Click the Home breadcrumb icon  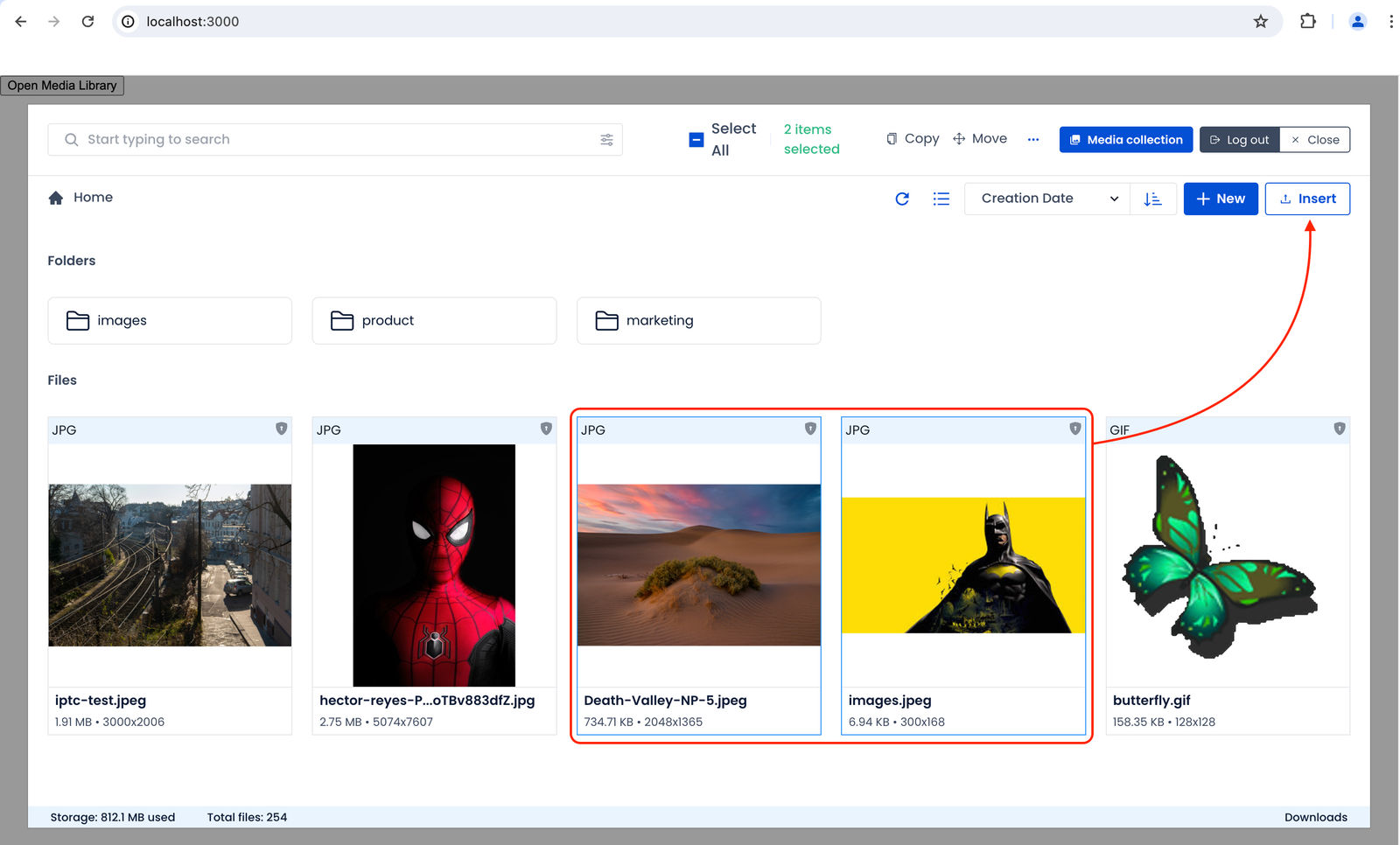56,198
